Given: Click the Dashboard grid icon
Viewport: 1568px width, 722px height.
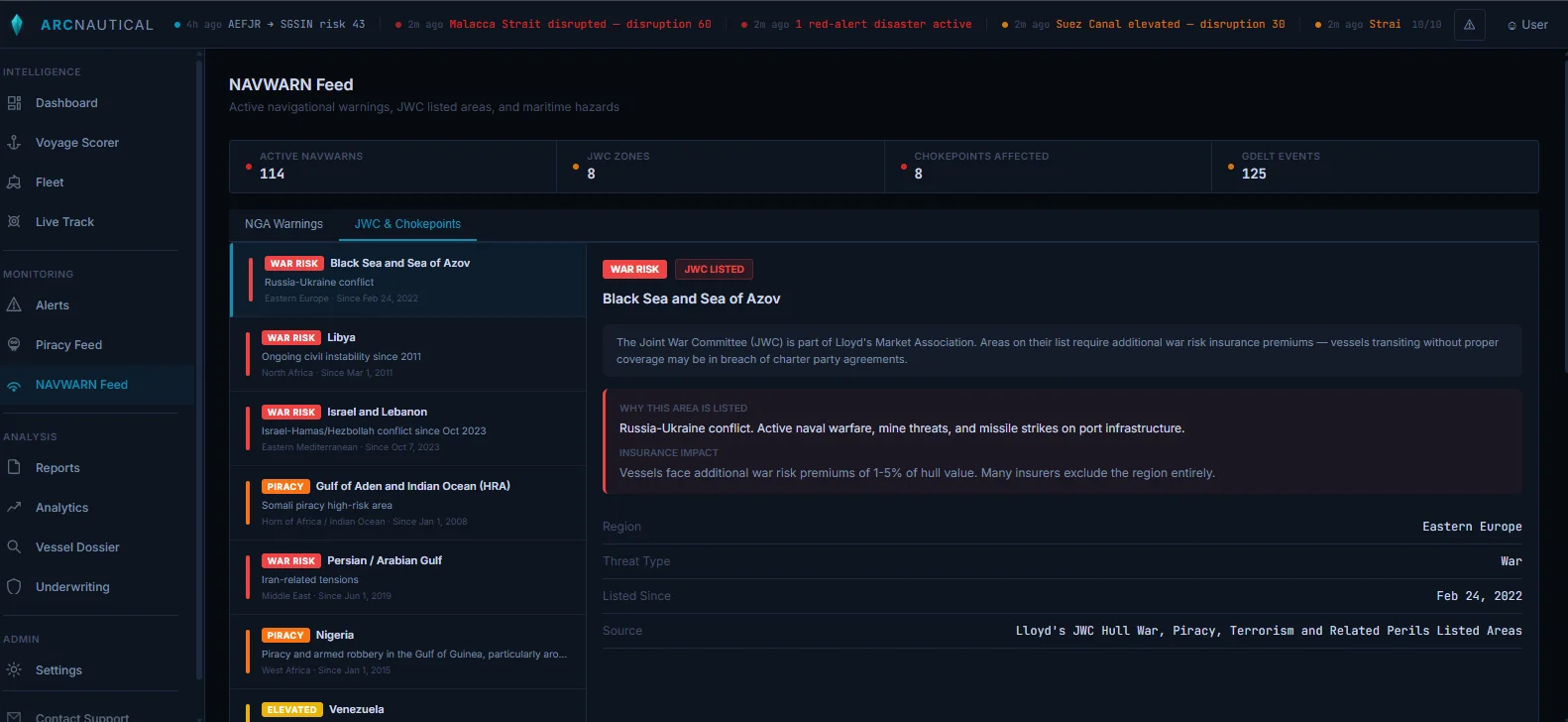Looking at the screenshot, I should [x=14, y=103].
